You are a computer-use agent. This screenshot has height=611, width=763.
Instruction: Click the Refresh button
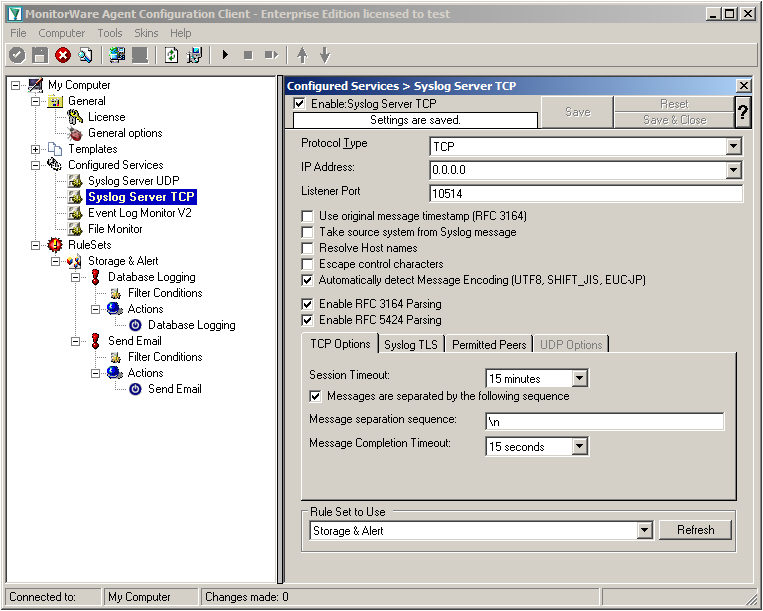[x=695, y=530]
